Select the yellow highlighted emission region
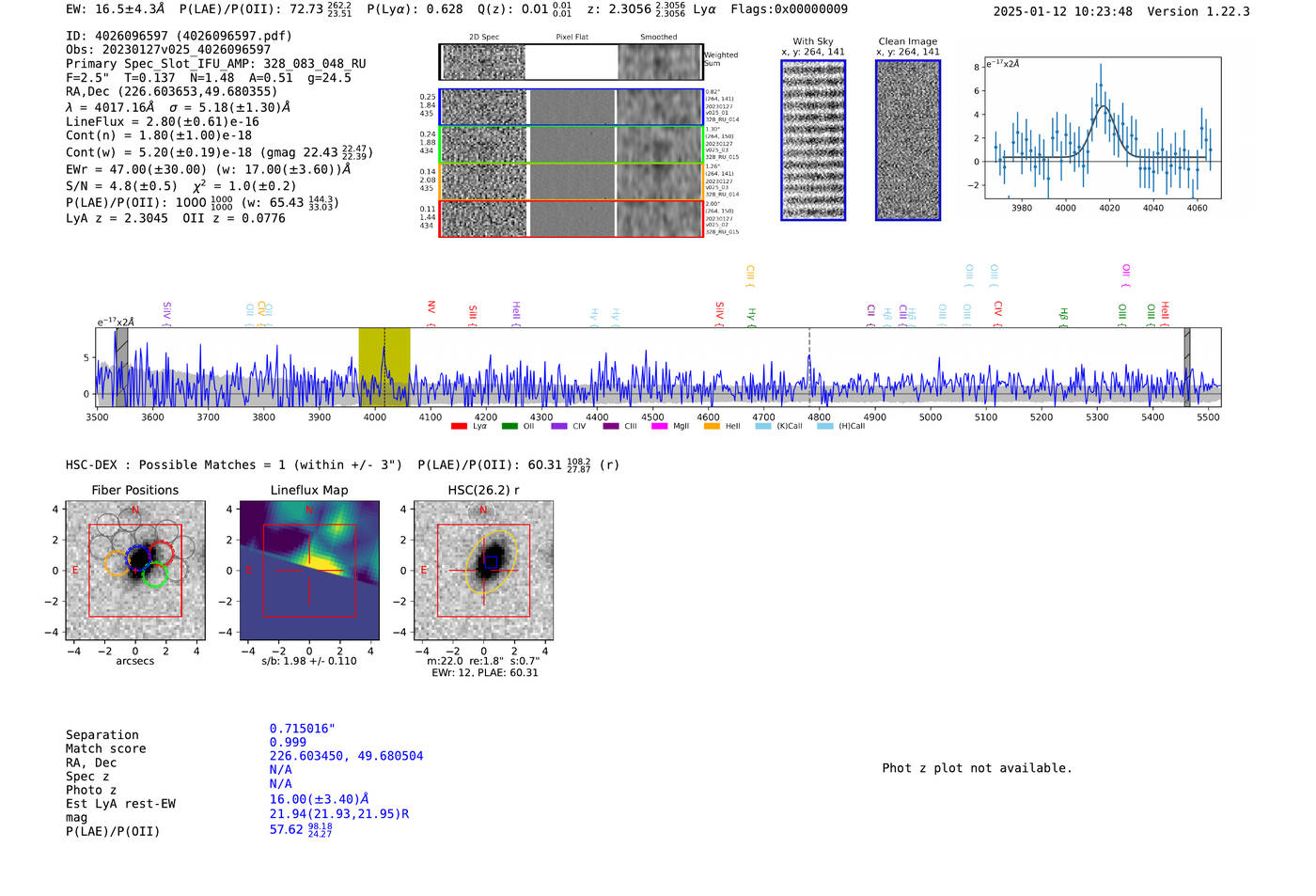1316x896 pixels. (x=384, y=367)
